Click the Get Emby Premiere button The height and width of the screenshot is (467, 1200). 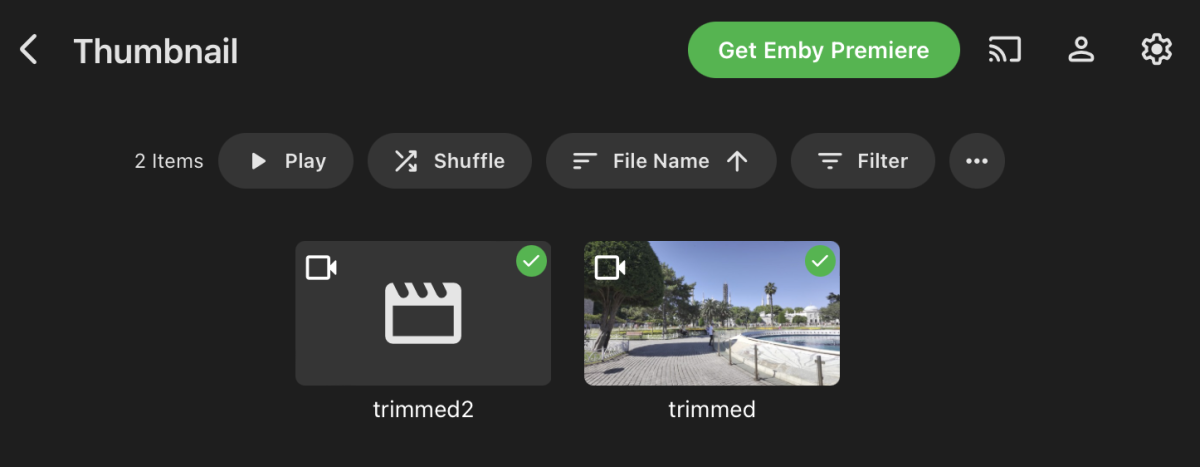pos(824,50)
